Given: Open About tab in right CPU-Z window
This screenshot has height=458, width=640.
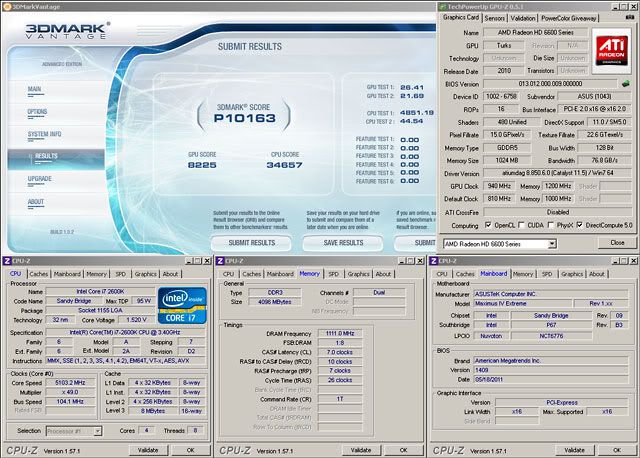Looking at the screenshot, I should coord(597,274).
